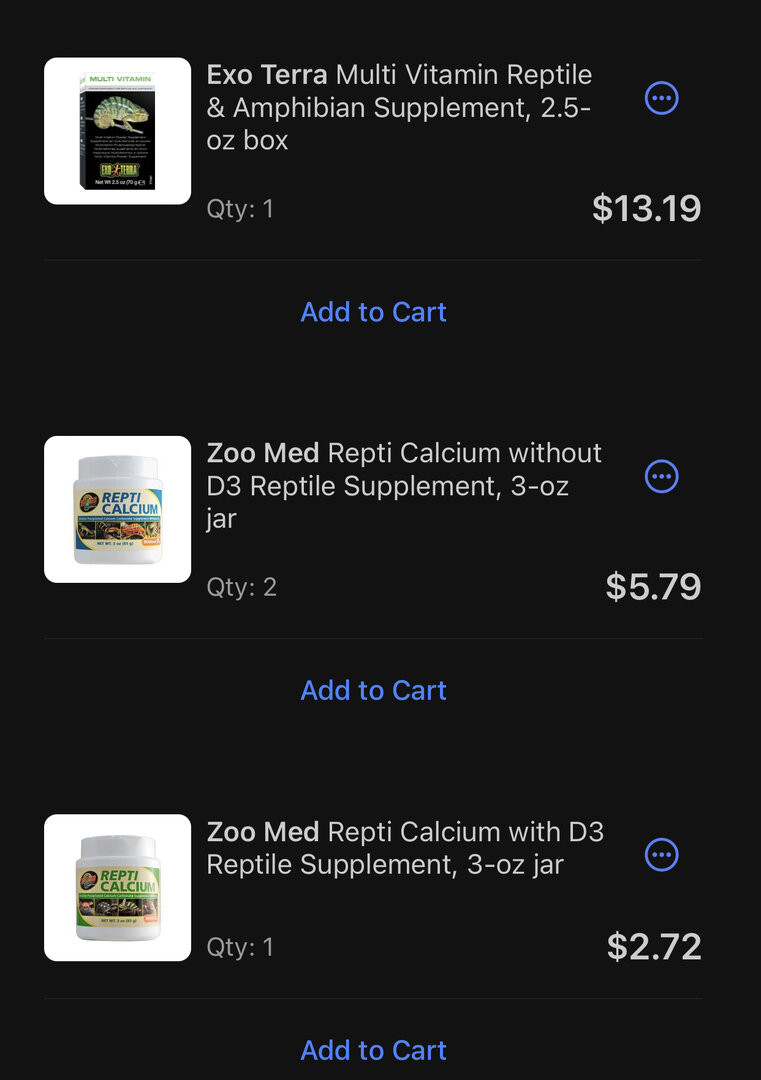Viewport: 761px width, 1080px height.
Task: View the Repti Calcium without D3 jar thumbnail
Action: click(118, 509)
